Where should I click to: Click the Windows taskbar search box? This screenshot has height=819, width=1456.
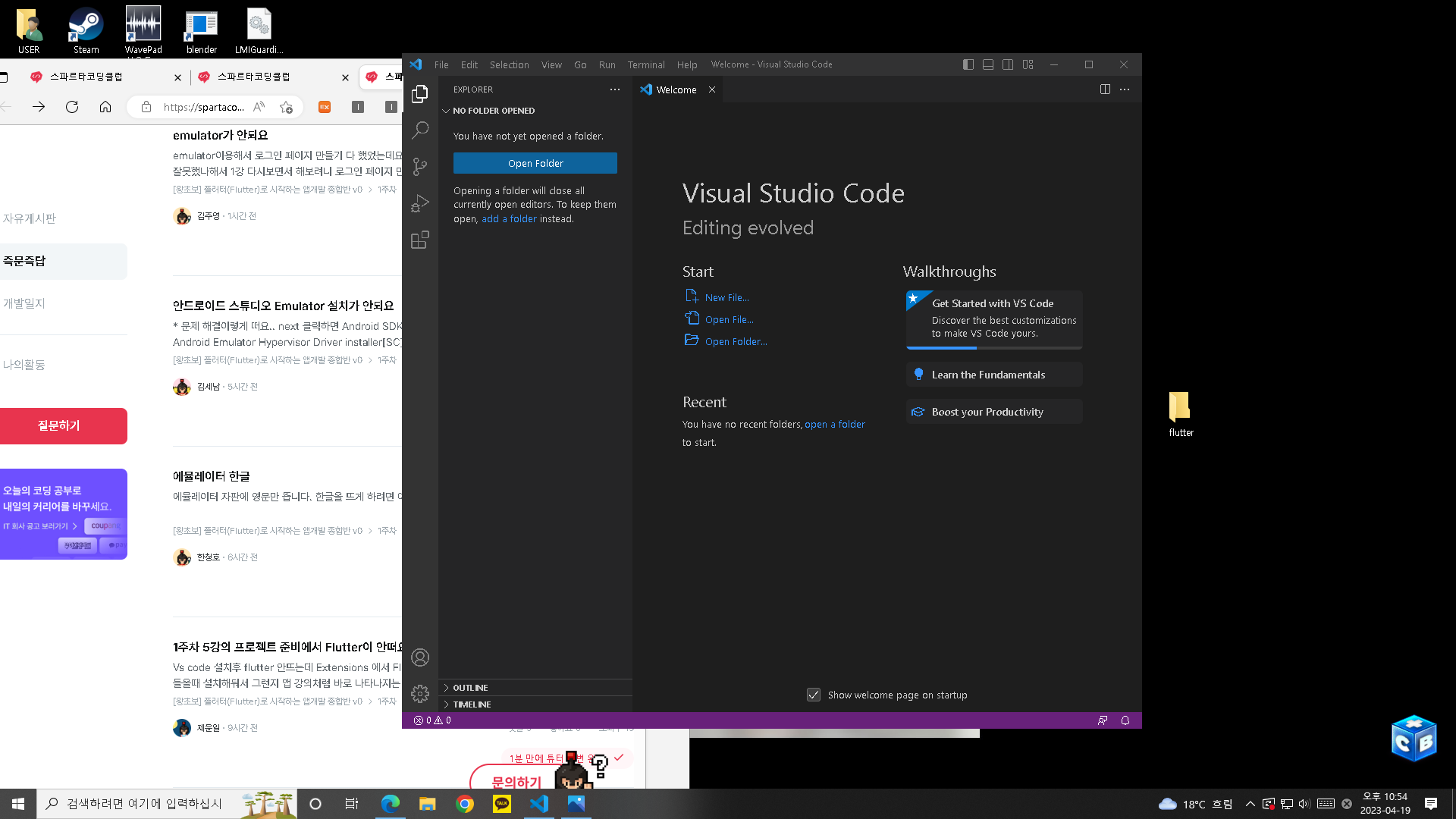[167, 804]
